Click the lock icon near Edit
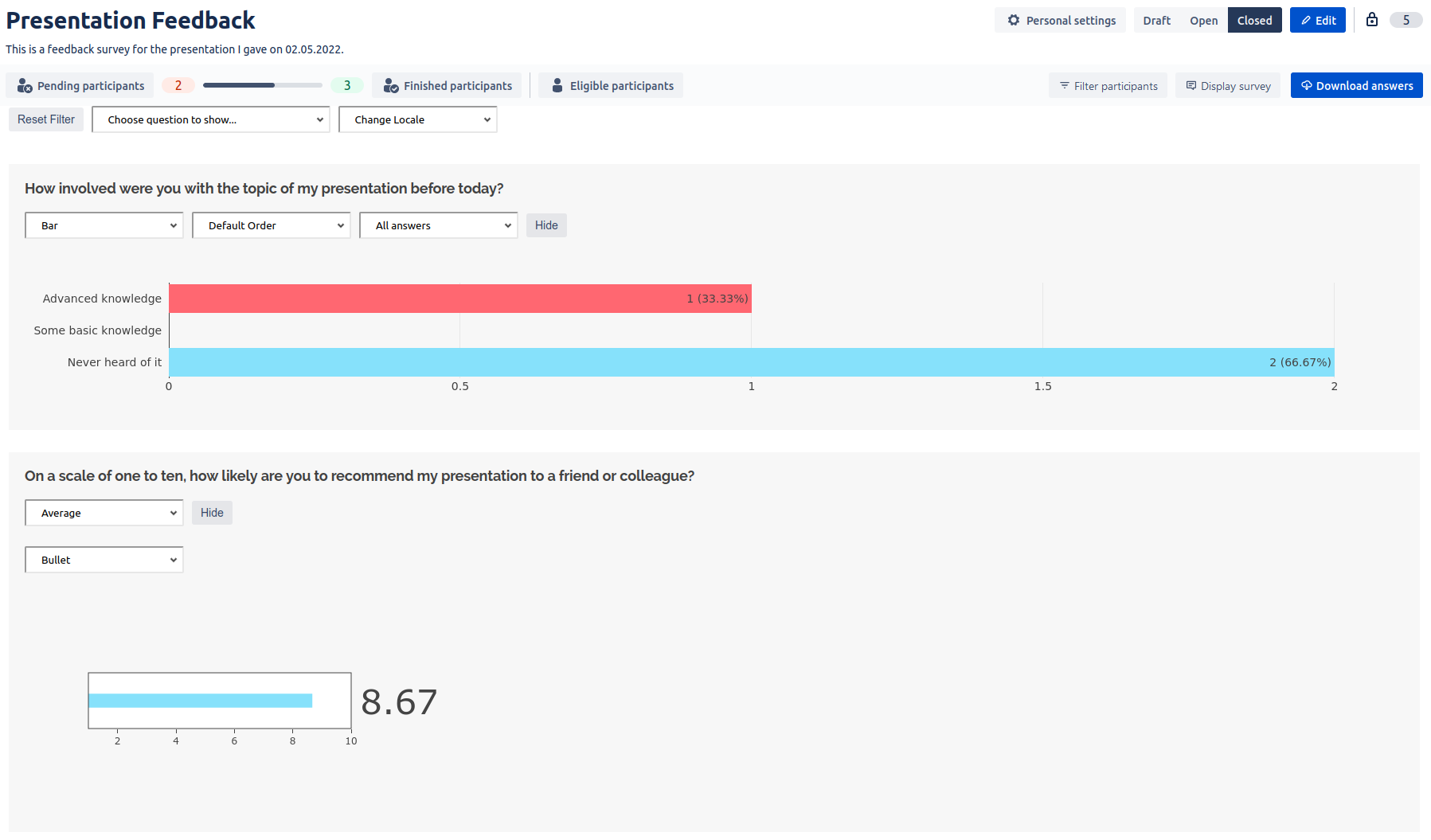 pos(1371,20)
